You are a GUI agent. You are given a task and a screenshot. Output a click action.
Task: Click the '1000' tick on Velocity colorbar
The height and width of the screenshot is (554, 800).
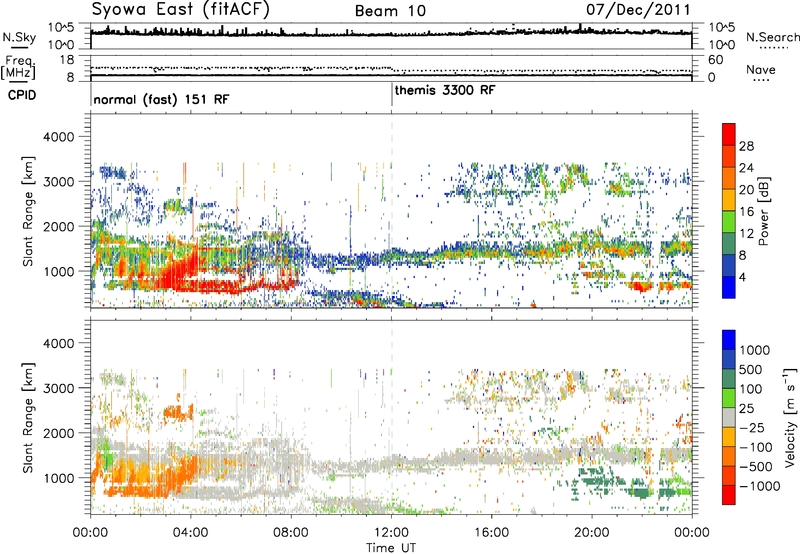pyautogui.click(x=754, y=350)
